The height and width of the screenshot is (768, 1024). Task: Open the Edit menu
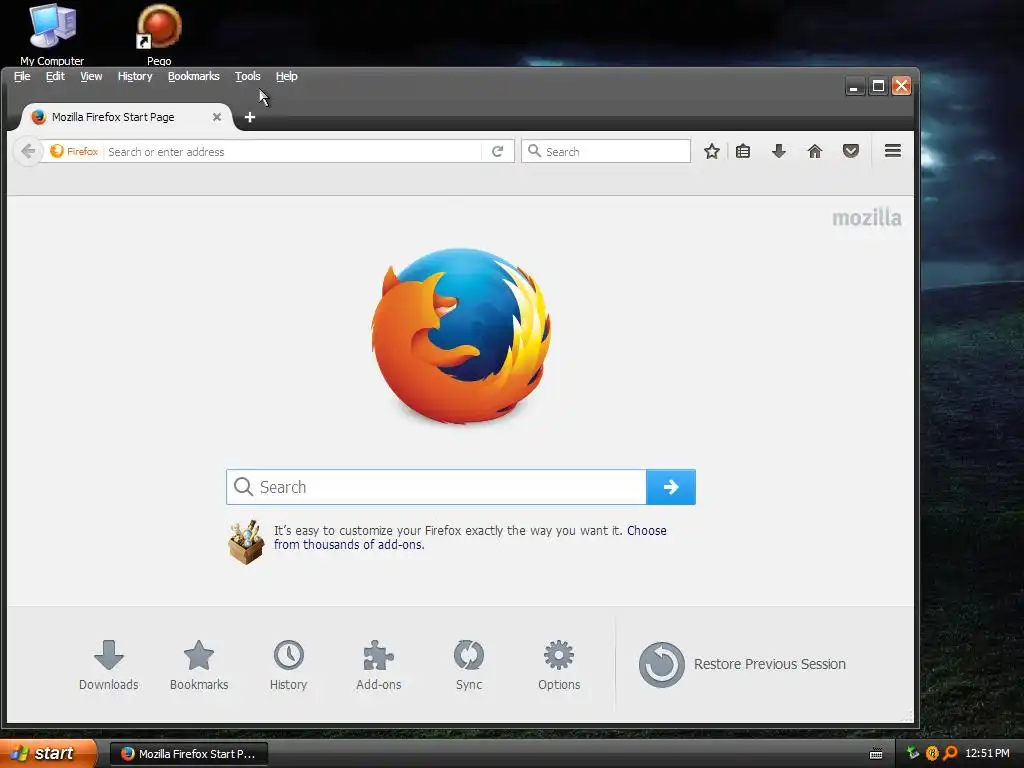[55, 76]
